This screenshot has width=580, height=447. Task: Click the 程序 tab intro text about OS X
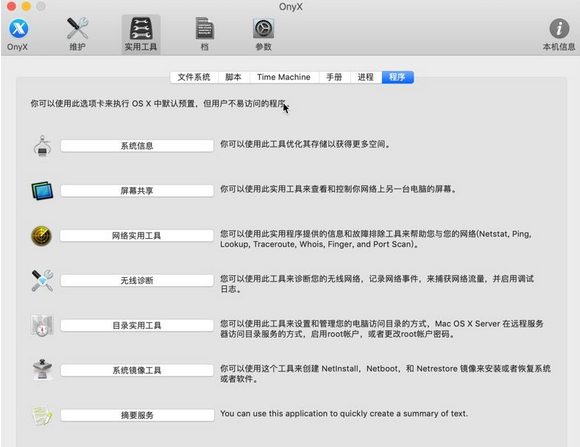click(158, 104)
